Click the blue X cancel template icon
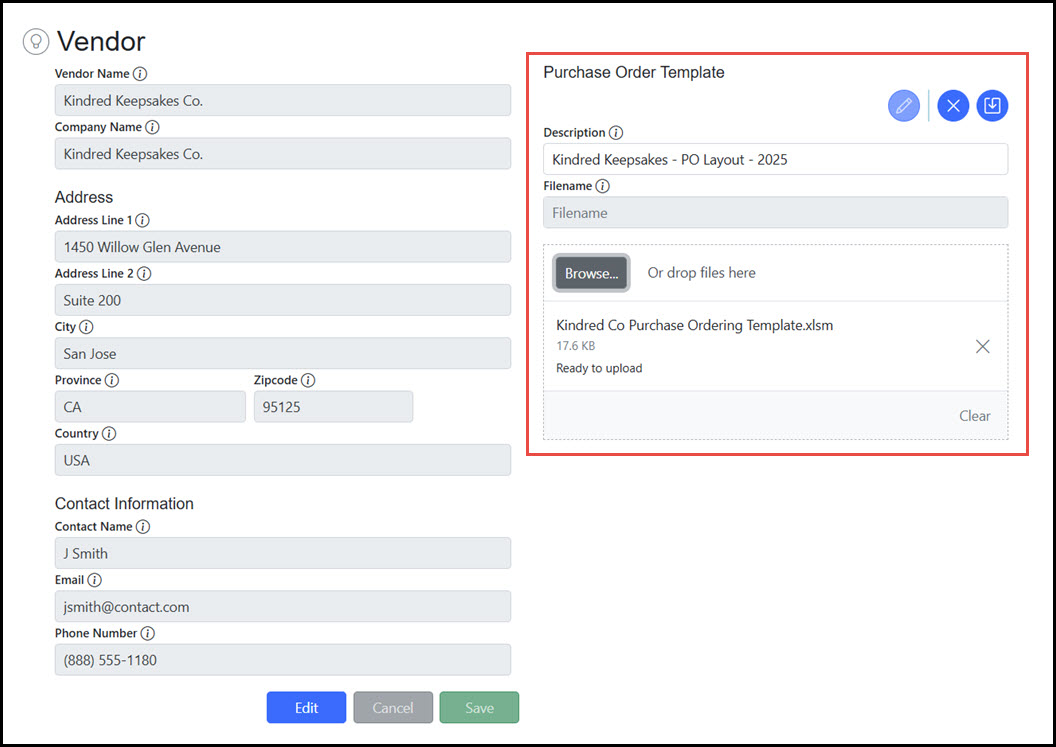Viewport: 1056px width, 747px height. pos(952,105)
